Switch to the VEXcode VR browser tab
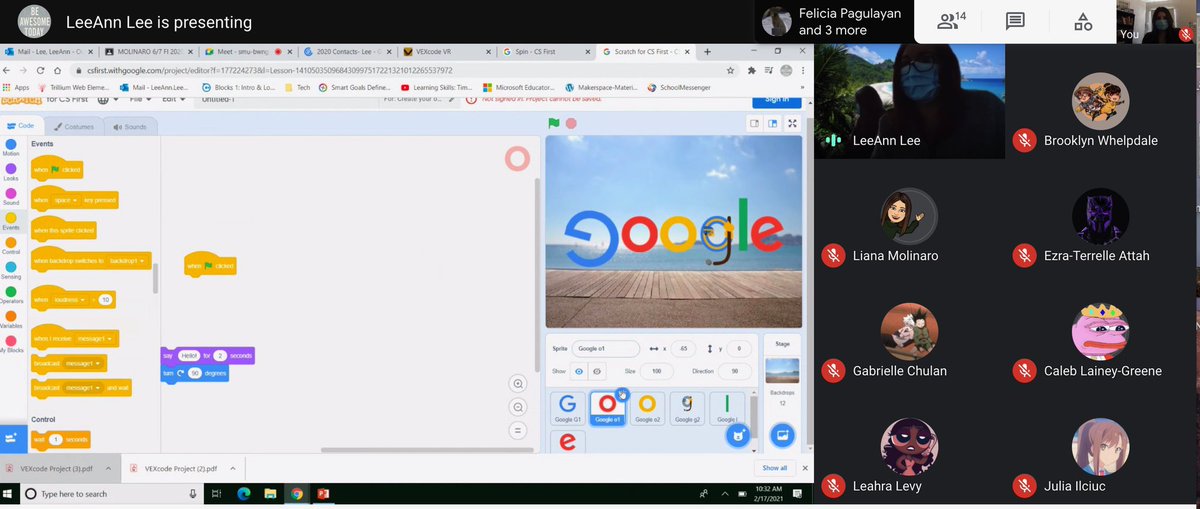The width and height of the screenshot is (1200, 509). coord(445,51)
